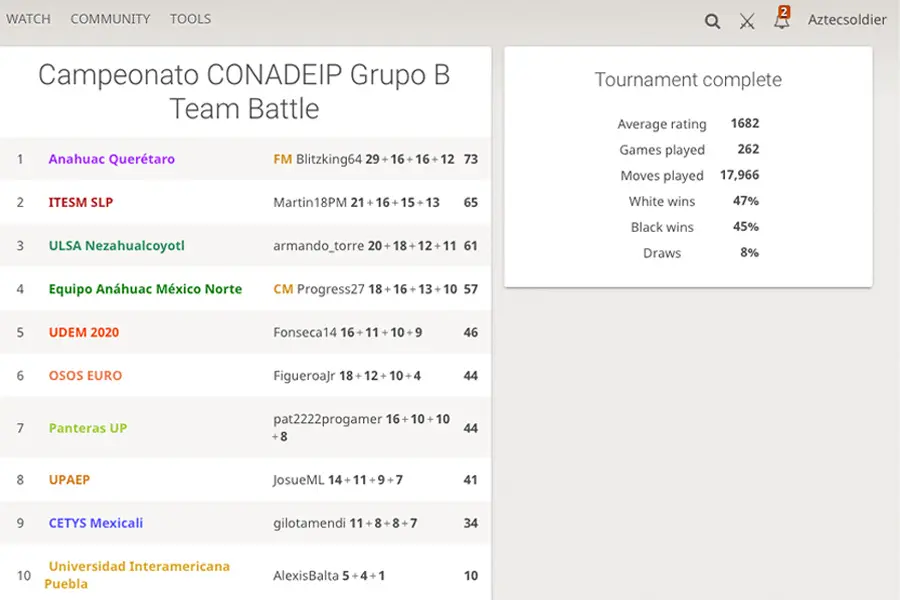Open the WATCH menu

[x=28, y=19]
